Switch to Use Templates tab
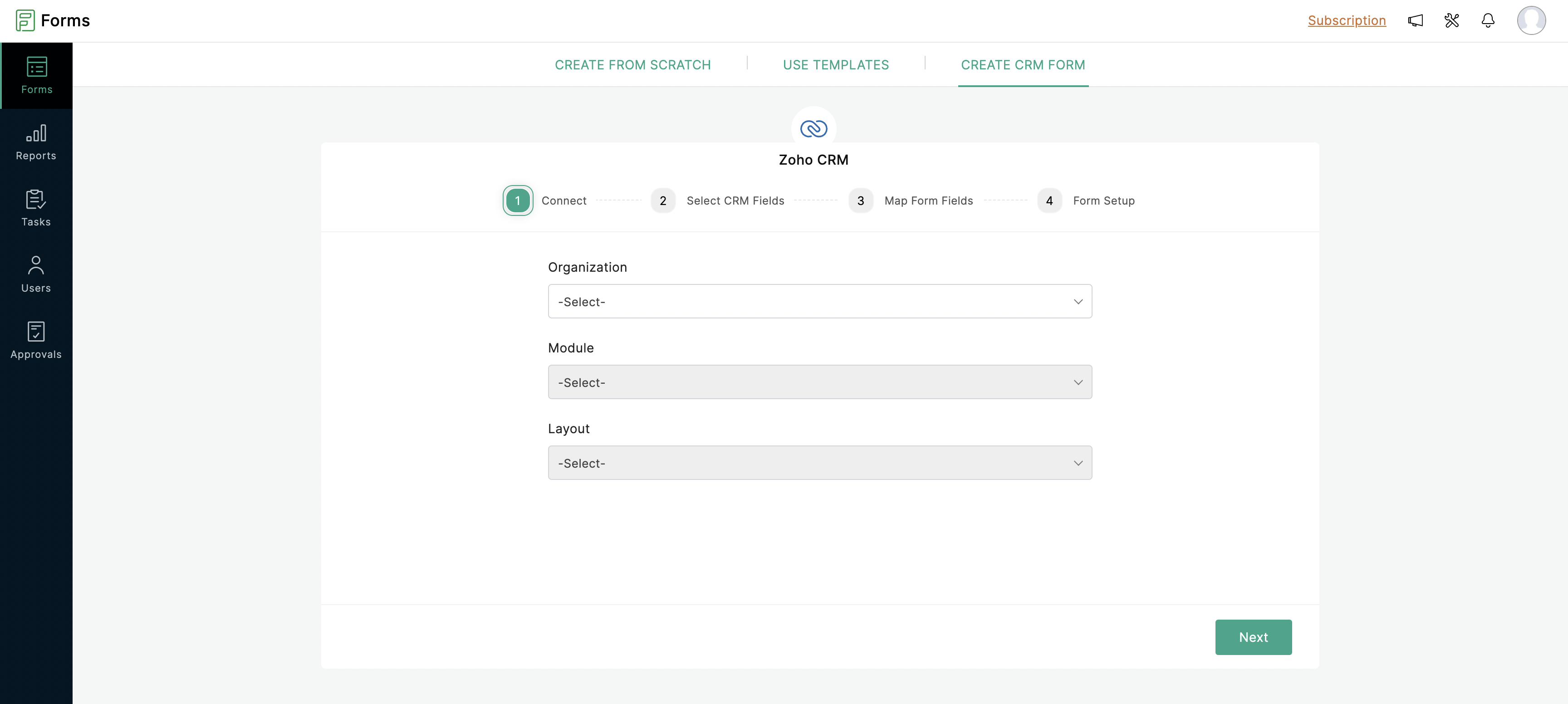The height and width of the screenshot is (704, 1568). [x=835, y=64]
